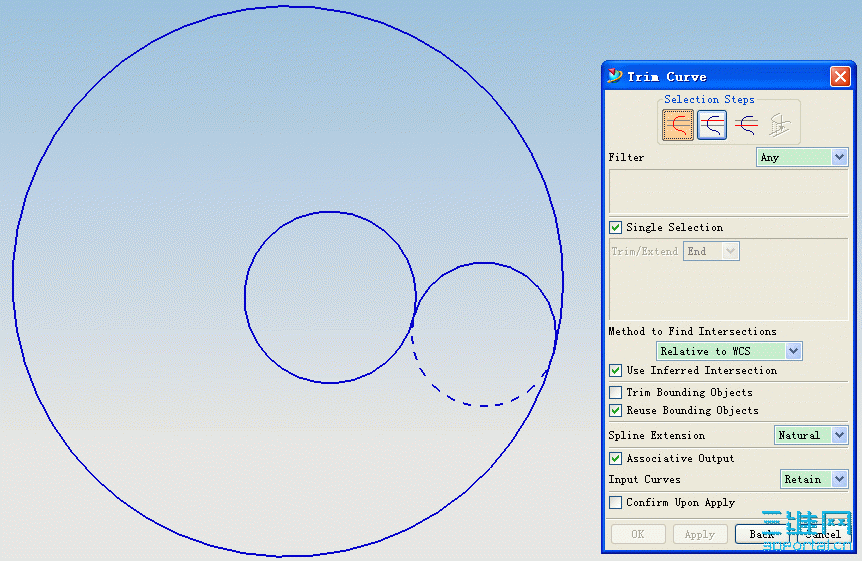Click the Trim Curve dialog title icon
This screenshot has width=862, height=561.
point(615,76)
